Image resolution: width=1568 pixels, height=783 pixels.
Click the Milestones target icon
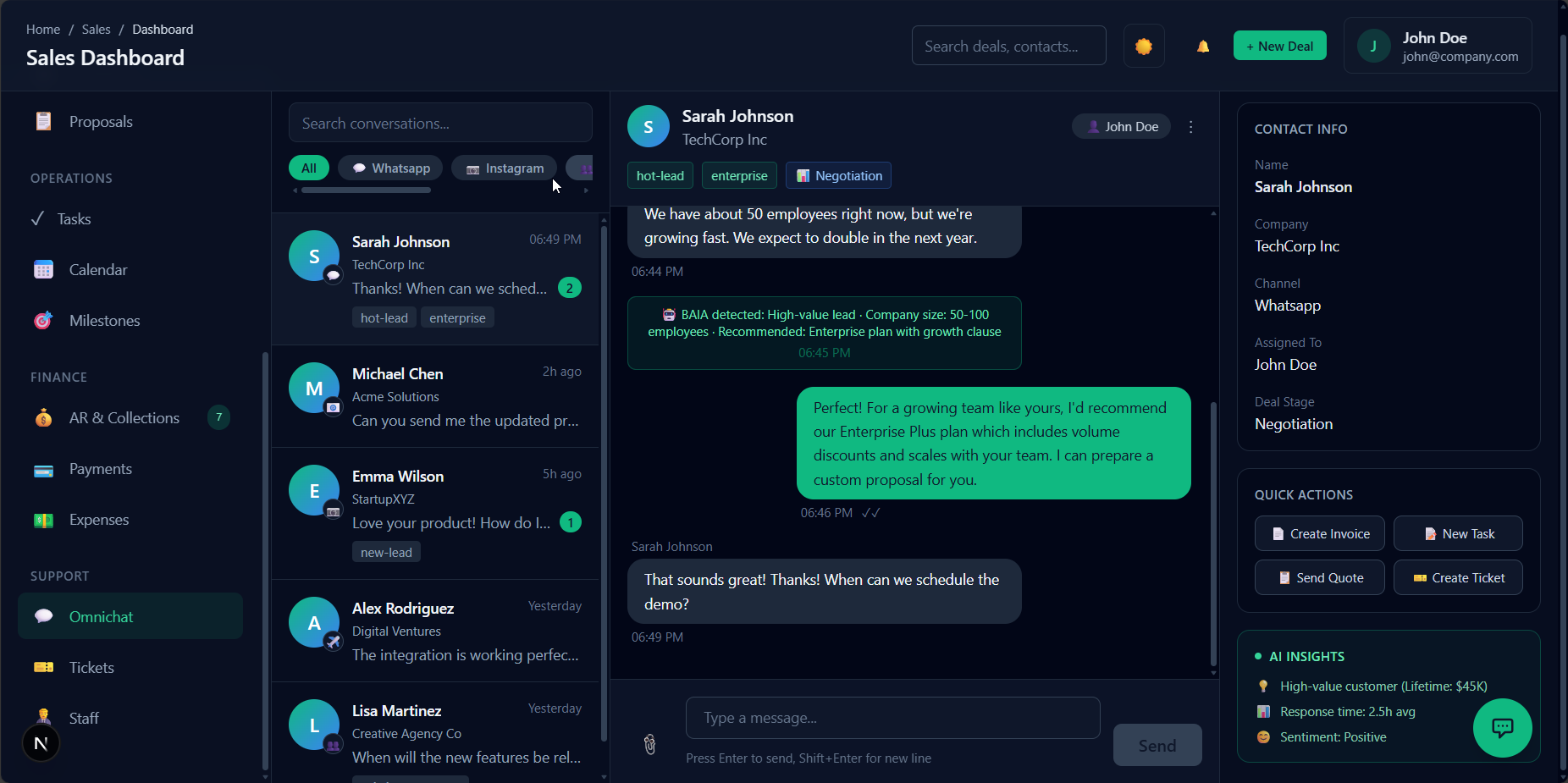[42, 320]
